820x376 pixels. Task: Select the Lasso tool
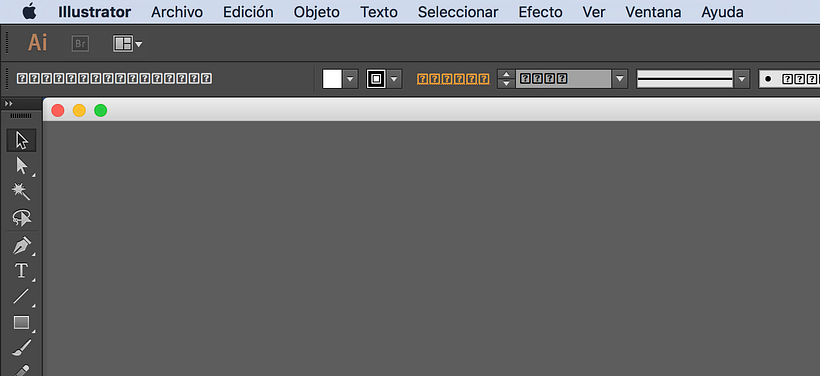click(x=21, y=217)
